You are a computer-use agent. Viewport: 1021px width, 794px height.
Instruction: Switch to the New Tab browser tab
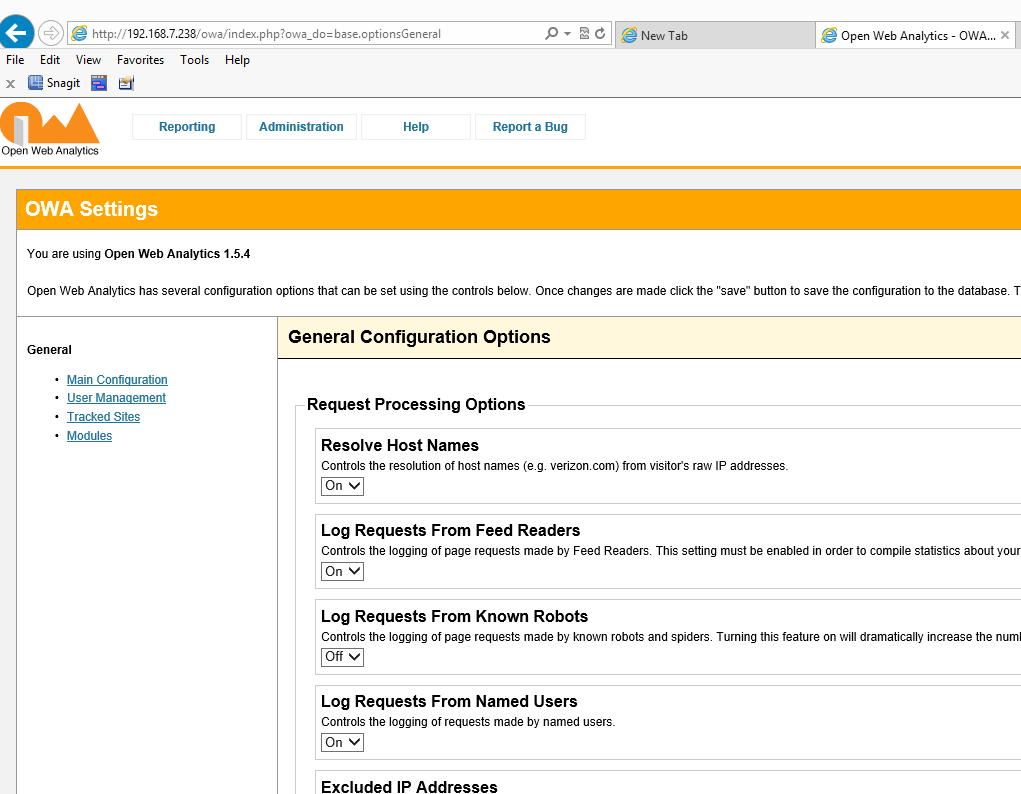[x=714, y=35]
